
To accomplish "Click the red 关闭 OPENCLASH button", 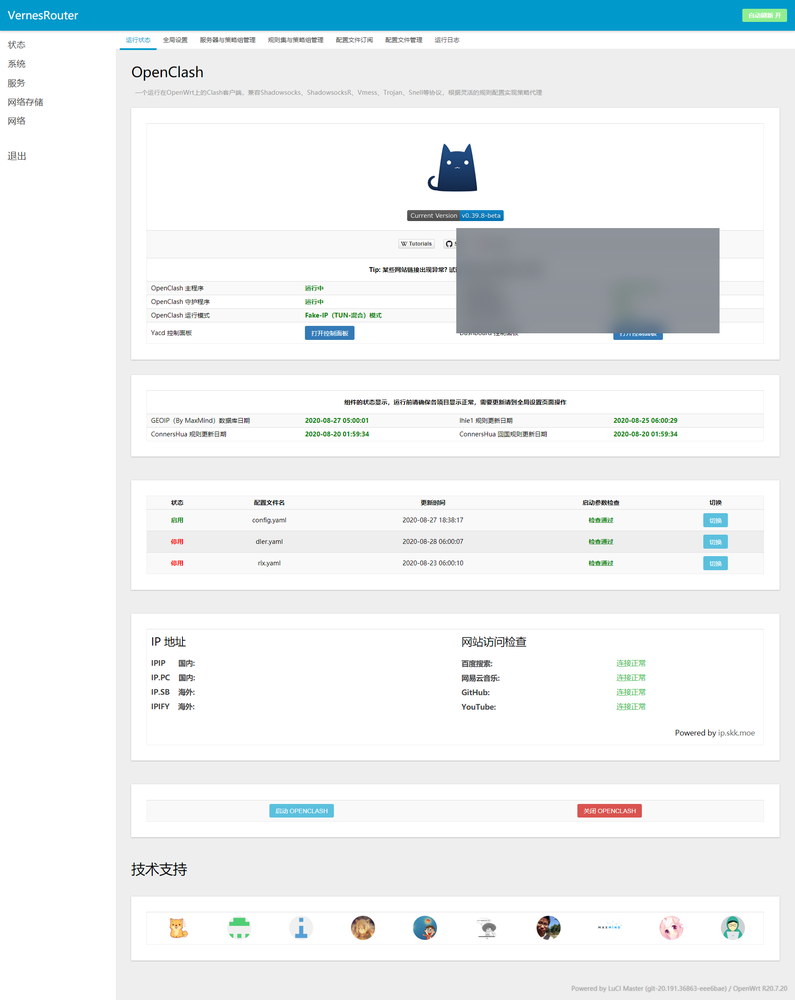I will pos(609,811).
